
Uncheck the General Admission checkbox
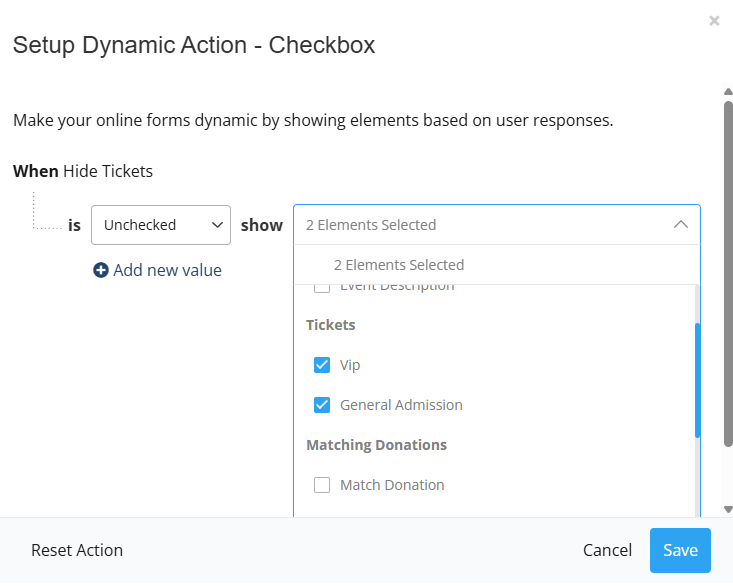tap(322, 405)
